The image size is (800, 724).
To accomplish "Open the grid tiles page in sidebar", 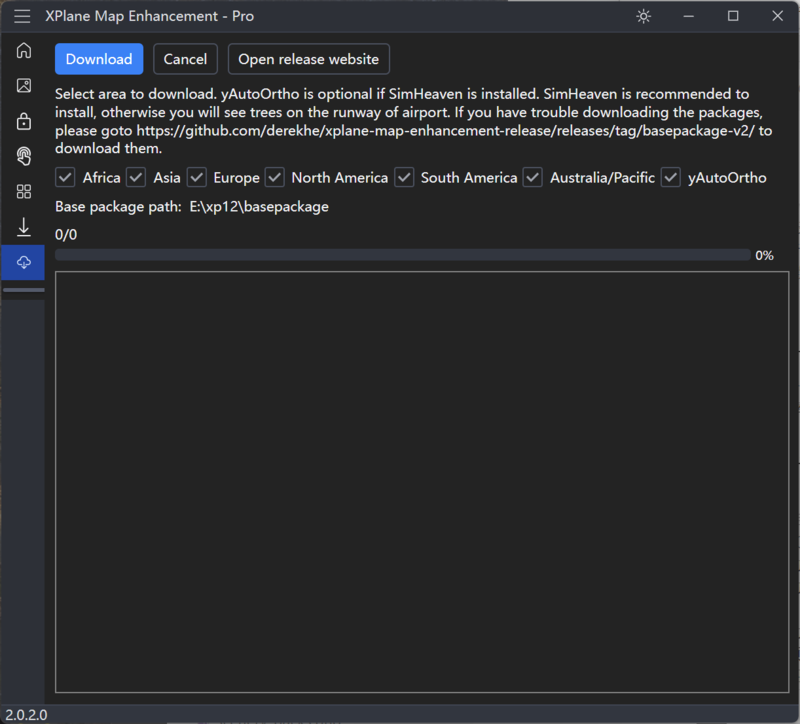I will coord(23,192).
